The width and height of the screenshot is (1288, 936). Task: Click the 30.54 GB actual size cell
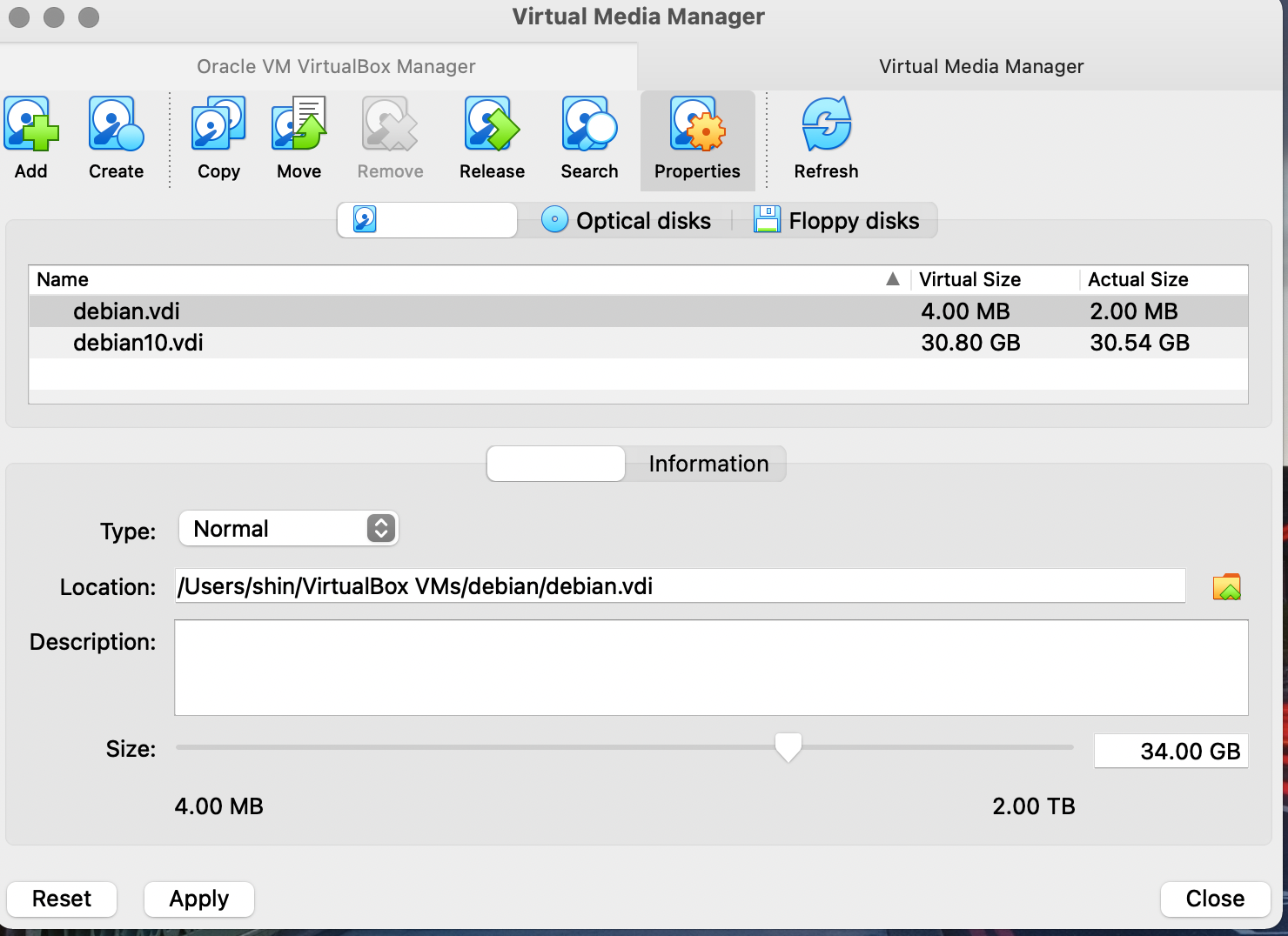coord(1139,343)
